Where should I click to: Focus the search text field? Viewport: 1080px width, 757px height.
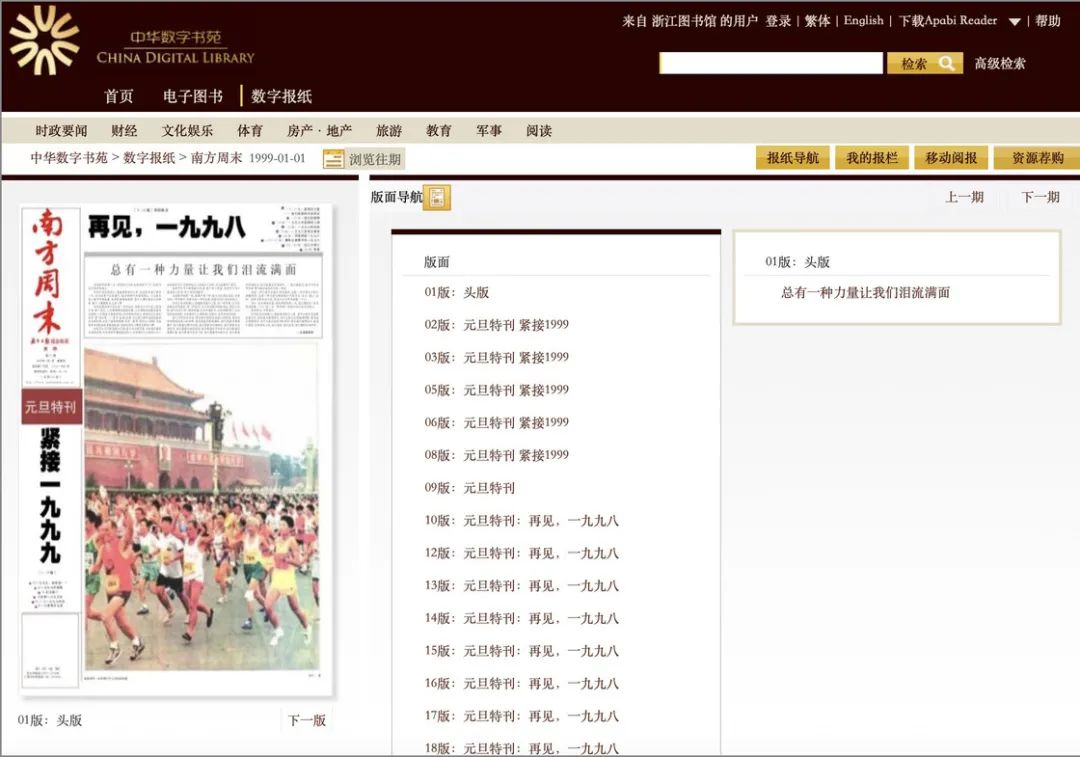[x=771, y=63]
